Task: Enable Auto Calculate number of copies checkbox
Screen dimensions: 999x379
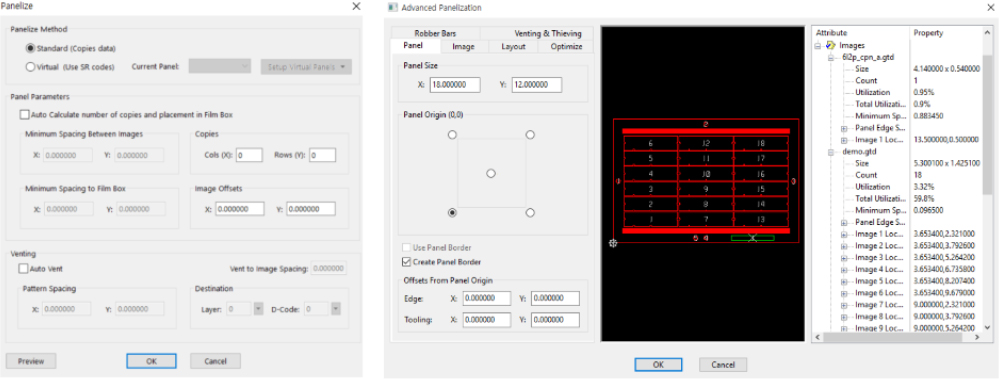Action: pos(24,115)
